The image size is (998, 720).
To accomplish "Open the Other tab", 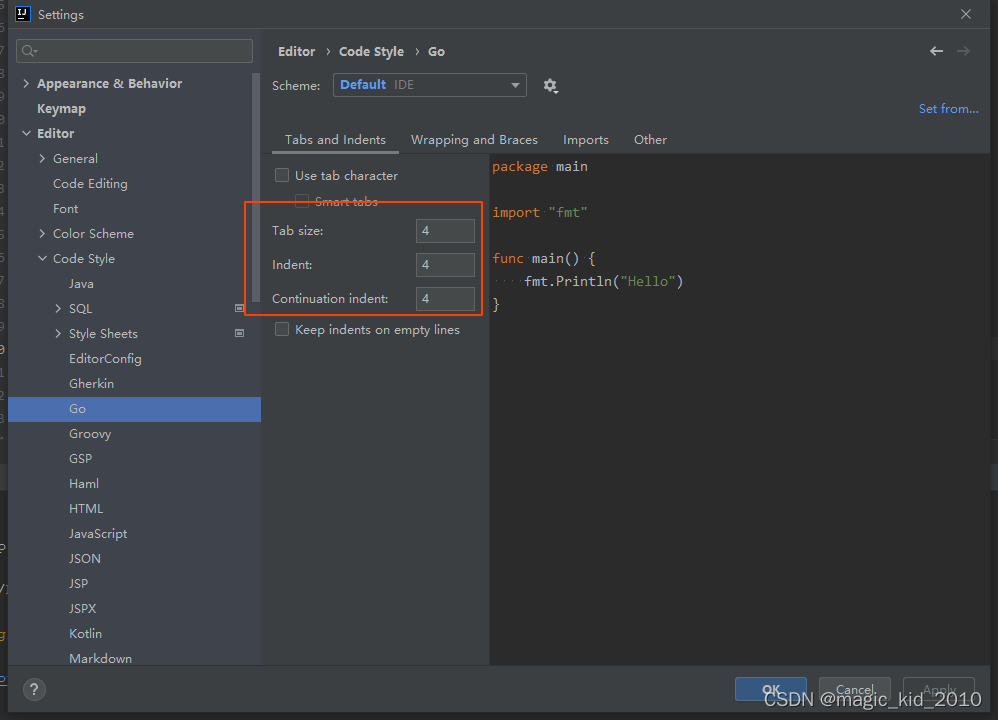I will point(650,139).
